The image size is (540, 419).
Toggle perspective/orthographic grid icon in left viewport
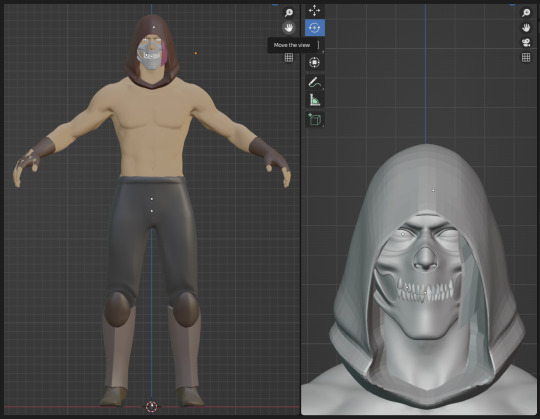289,58
